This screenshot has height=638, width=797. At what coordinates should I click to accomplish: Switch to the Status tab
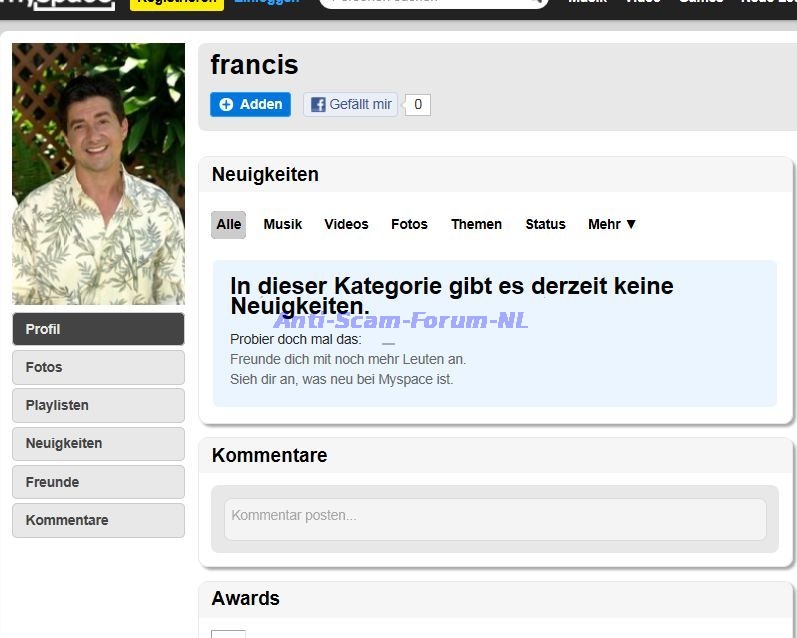point(545,224)
